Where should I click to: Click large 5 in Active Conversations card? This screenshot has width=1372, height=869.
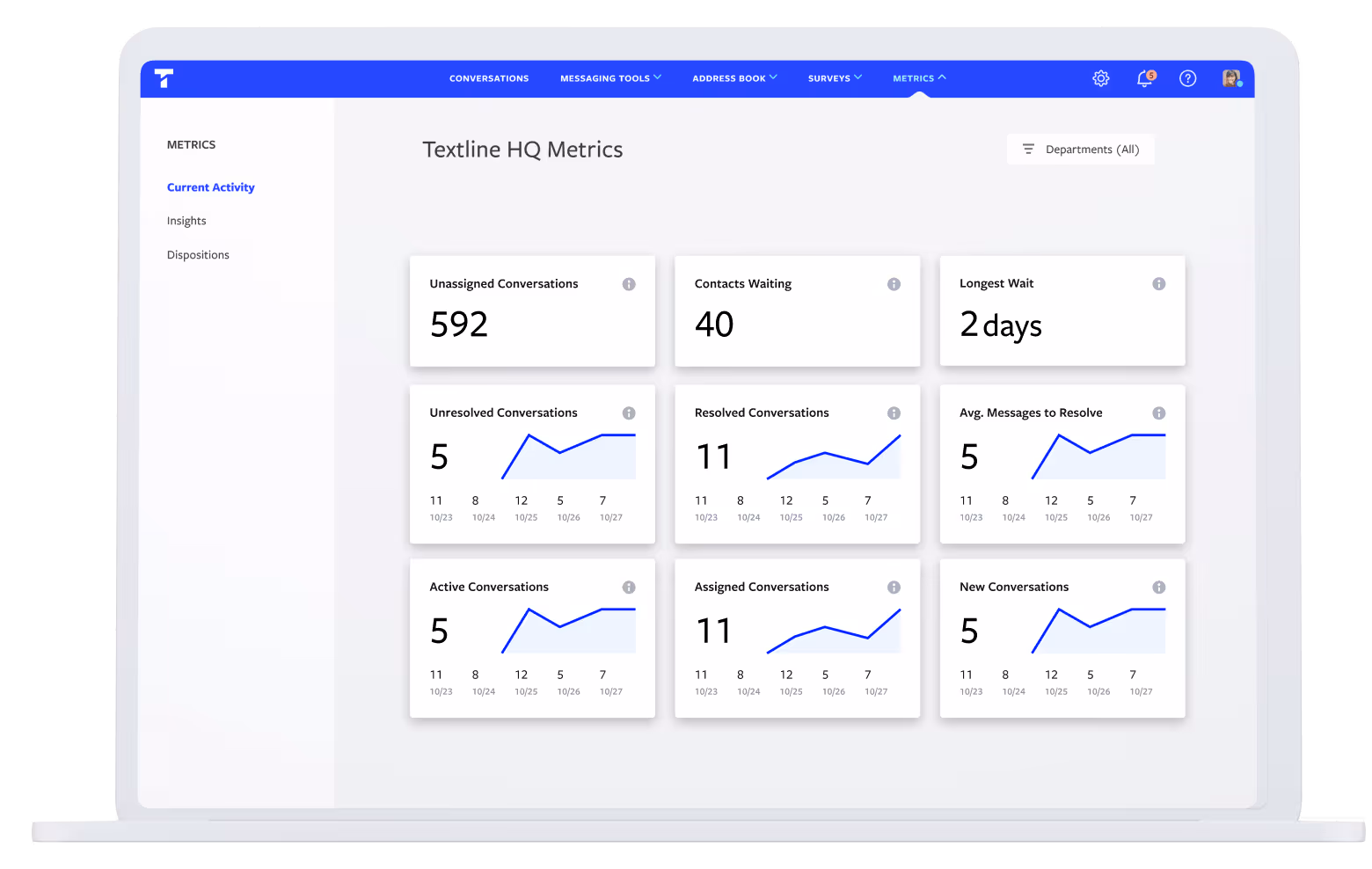coord(440,632)
